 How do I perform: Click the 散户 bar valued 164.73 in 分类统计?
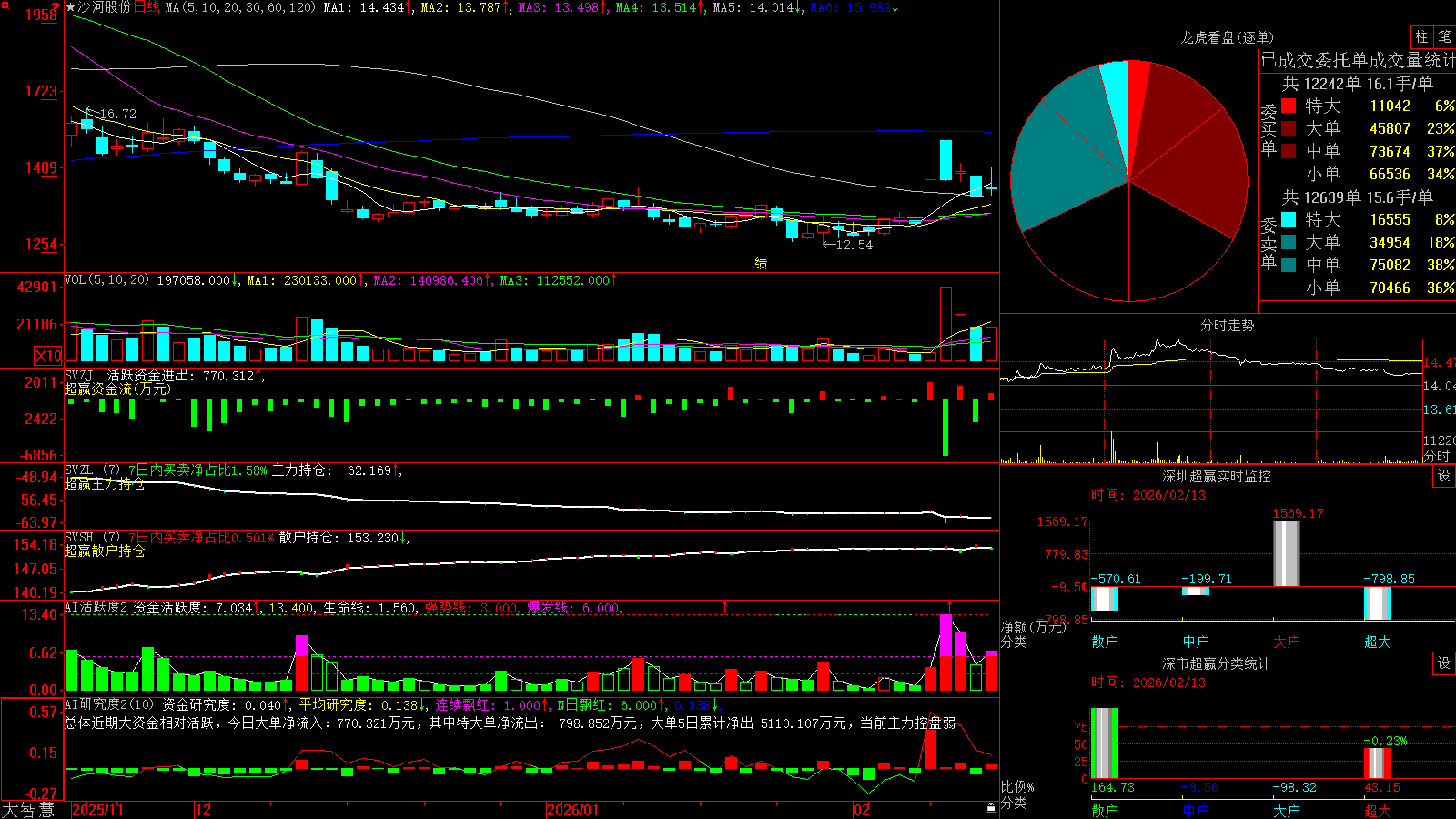click(x=1104, y=743)
